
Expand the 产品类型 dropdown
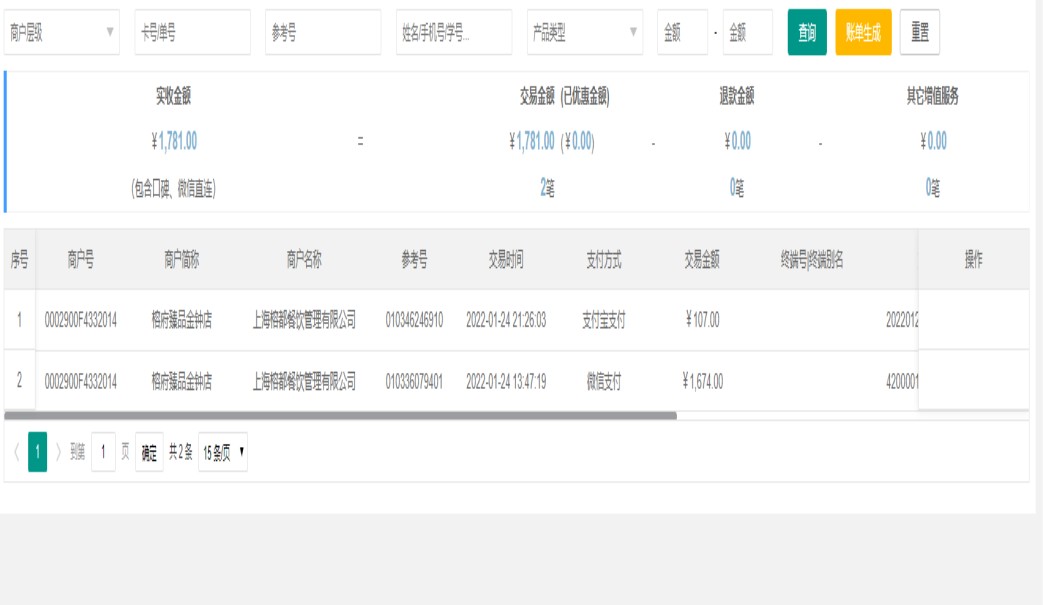pyautogui.click(x=584, y=33)
